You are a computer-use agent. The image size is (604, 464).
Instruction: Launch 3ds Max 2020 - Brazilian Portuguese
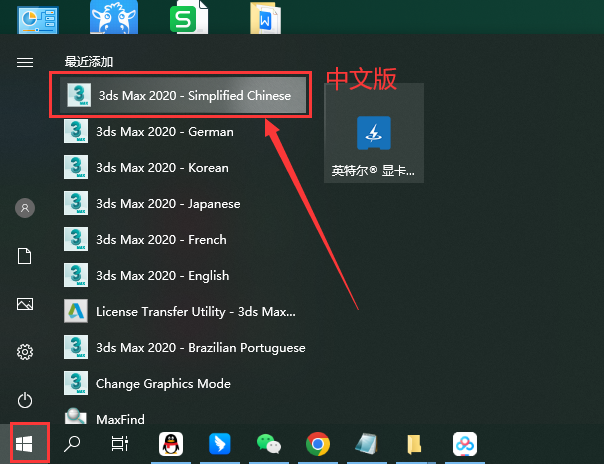(x=200, y=348)
